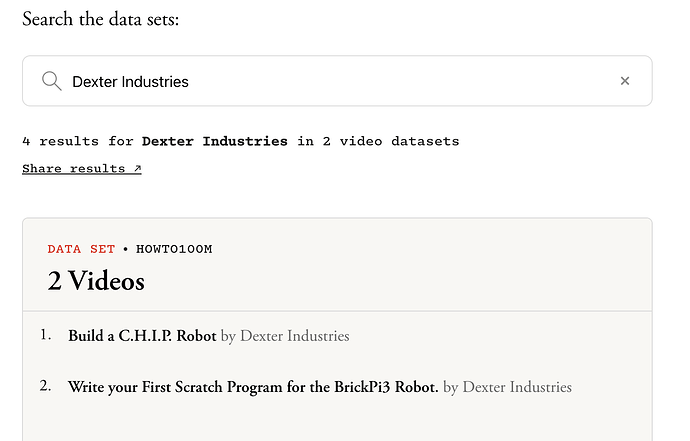Click the arrow icon beside Share results
Screen dimensions: 690x441
pyautogui.click(x=137, y=168)
